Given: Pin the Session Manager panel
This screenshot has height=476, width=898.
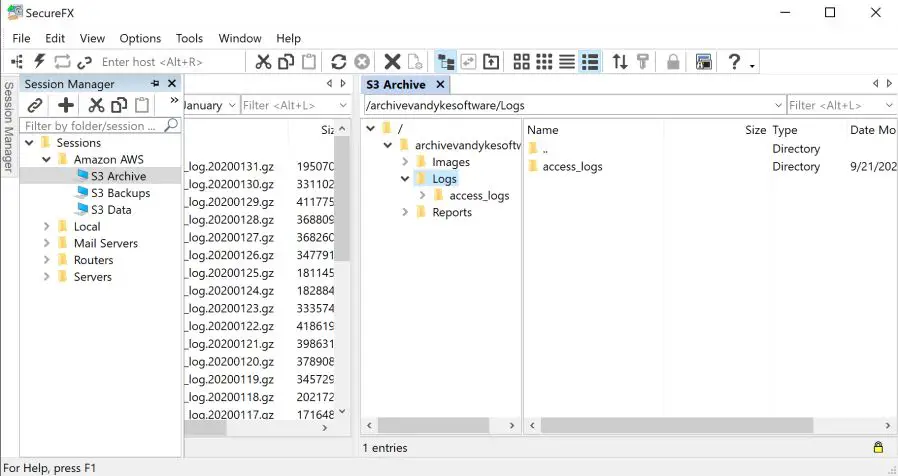Looking at the screenshot, I should click(155, 84).
